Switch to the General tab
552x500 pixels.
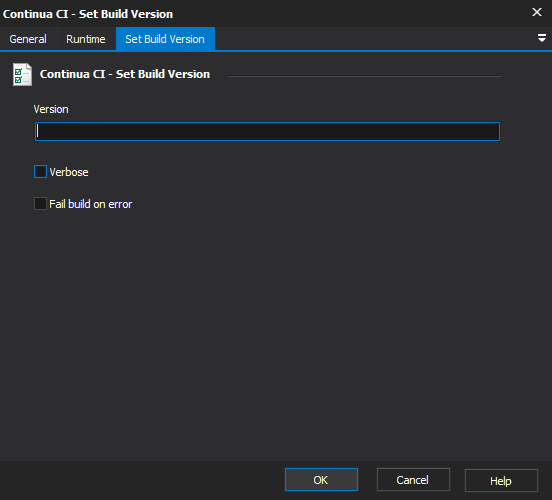click(x=28, y=39)
